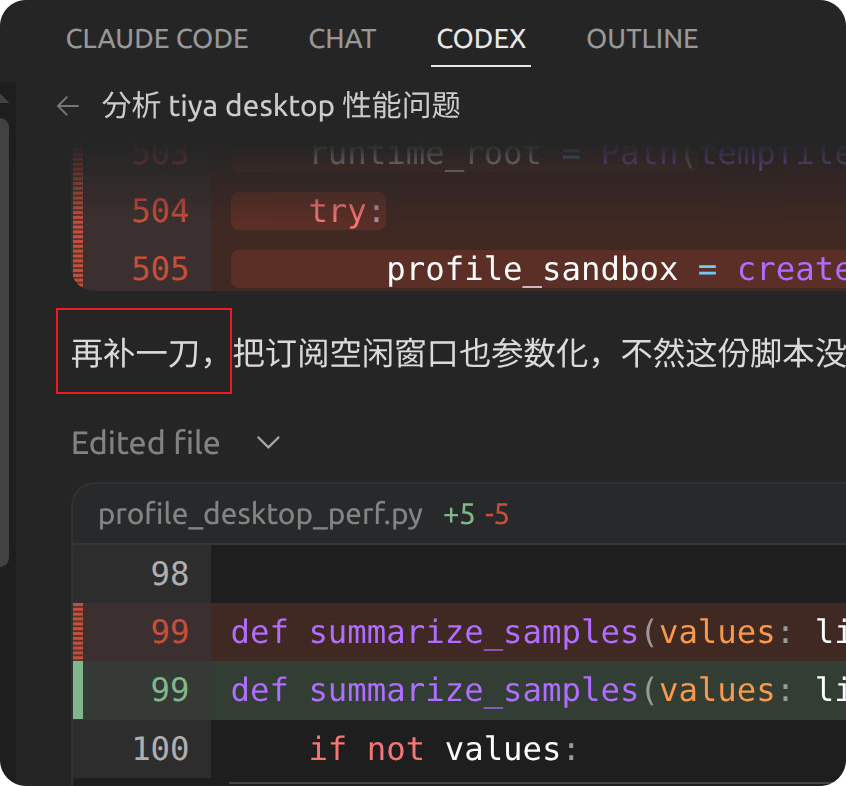Click line number 505 in the diff

click(160, 269)
